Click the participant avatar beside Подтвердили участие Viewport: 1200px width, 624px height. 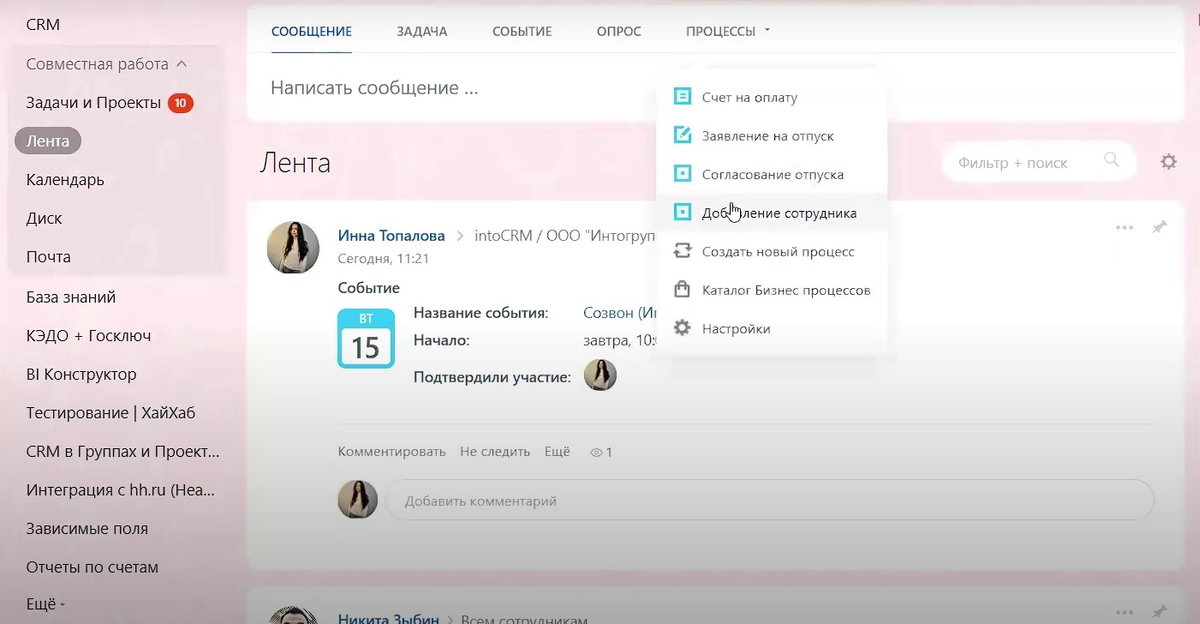click(600, 375)
